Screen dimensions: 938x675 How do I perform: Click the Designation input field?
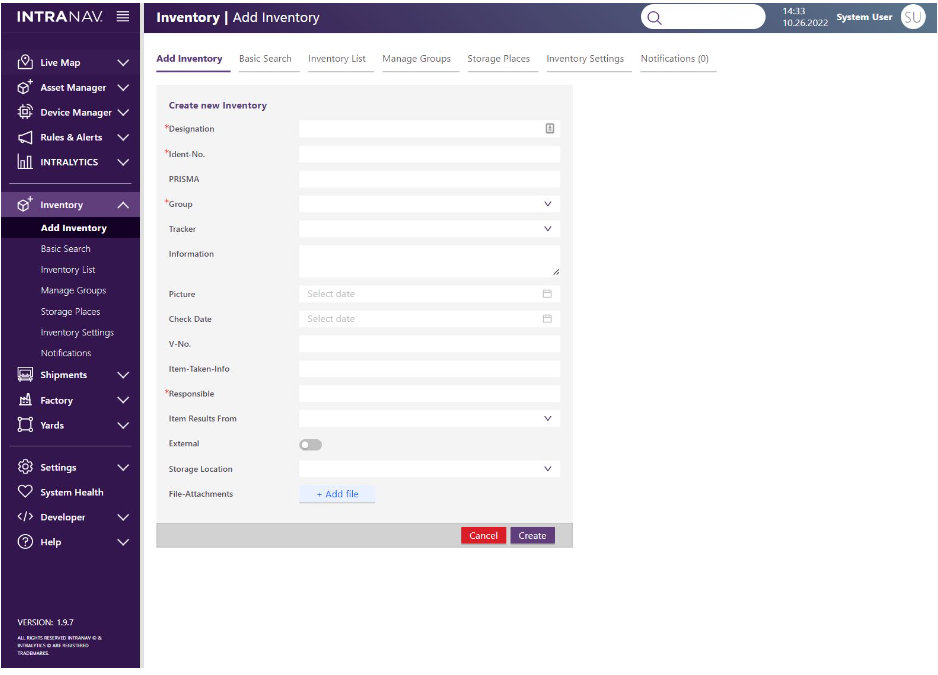pyautogui.click(x=430, y=129)
